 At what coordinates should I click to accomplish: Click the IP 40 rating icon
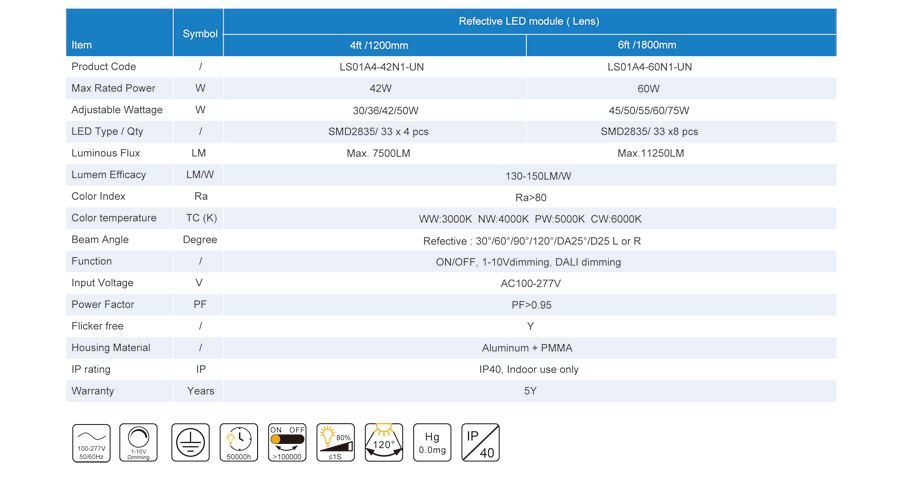pos(480,443)
